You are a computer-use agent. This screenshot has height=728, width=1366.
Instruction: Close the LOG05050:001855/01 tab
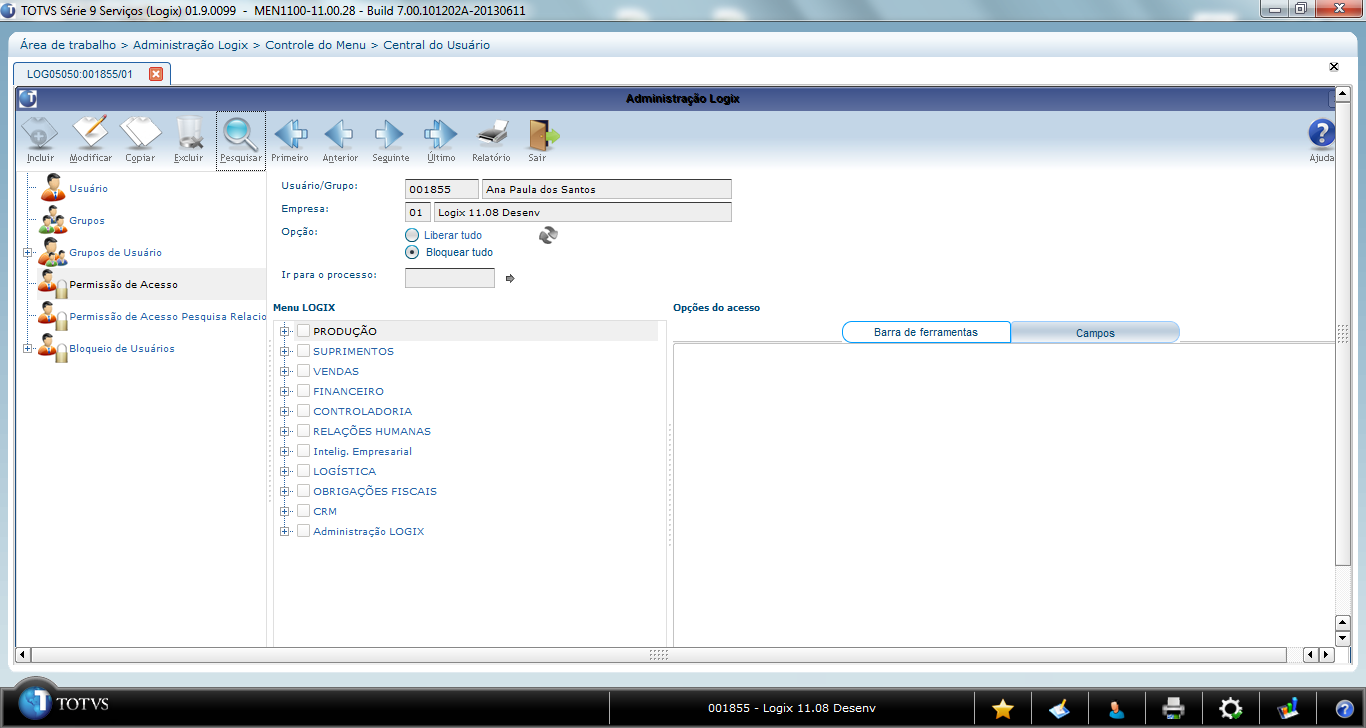click(155, 74)
